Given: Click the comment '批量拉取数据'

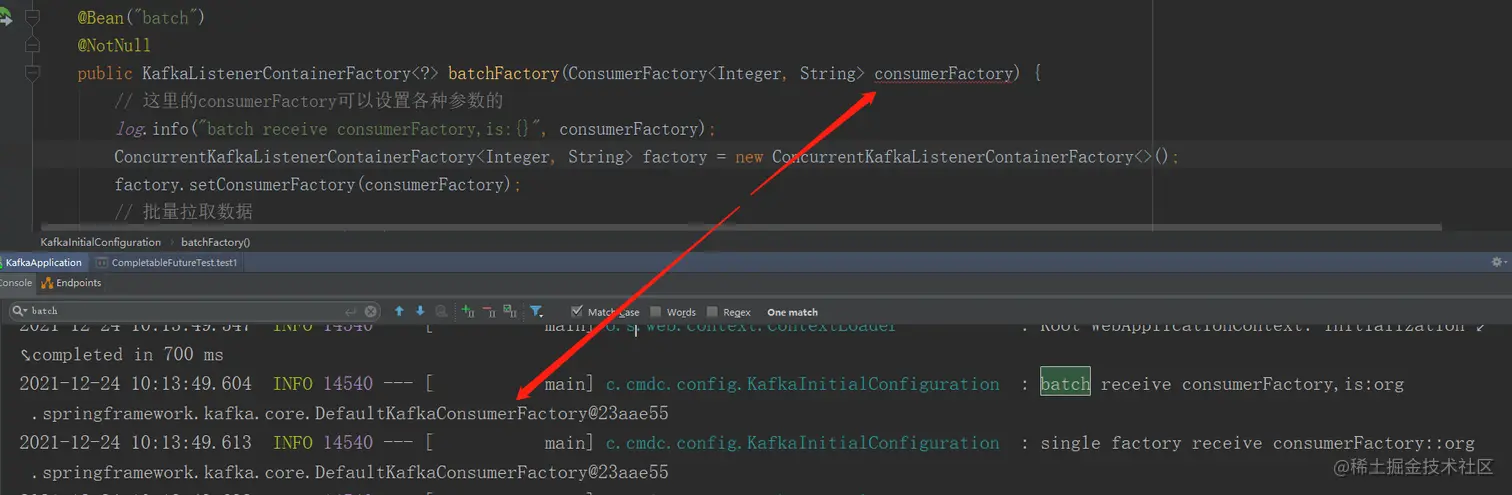Looking at the screenshot, I should 183,212.
